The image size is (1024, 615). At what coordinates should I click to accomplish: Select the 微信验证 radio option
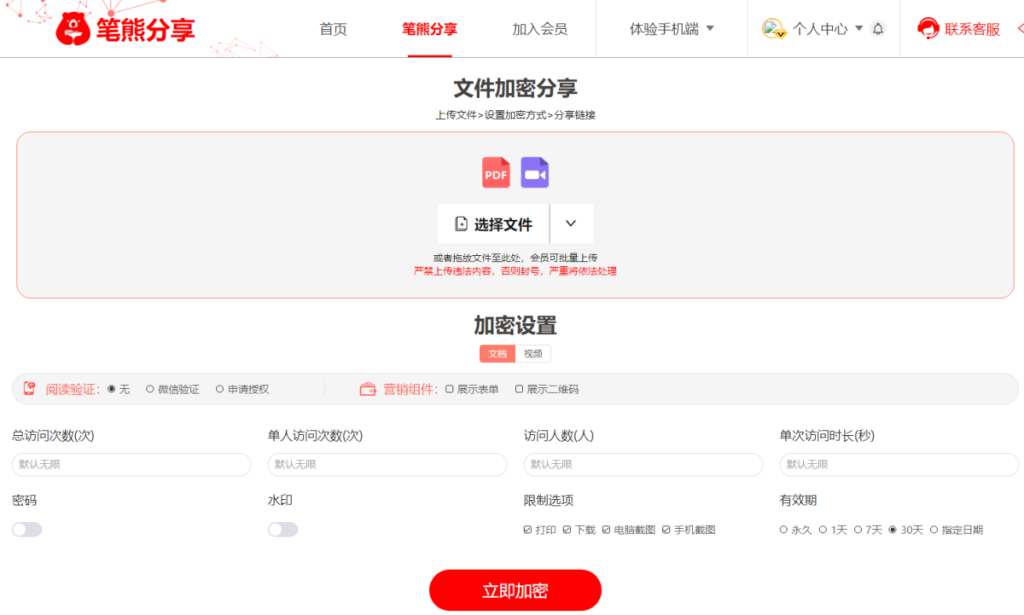[150, 389]
